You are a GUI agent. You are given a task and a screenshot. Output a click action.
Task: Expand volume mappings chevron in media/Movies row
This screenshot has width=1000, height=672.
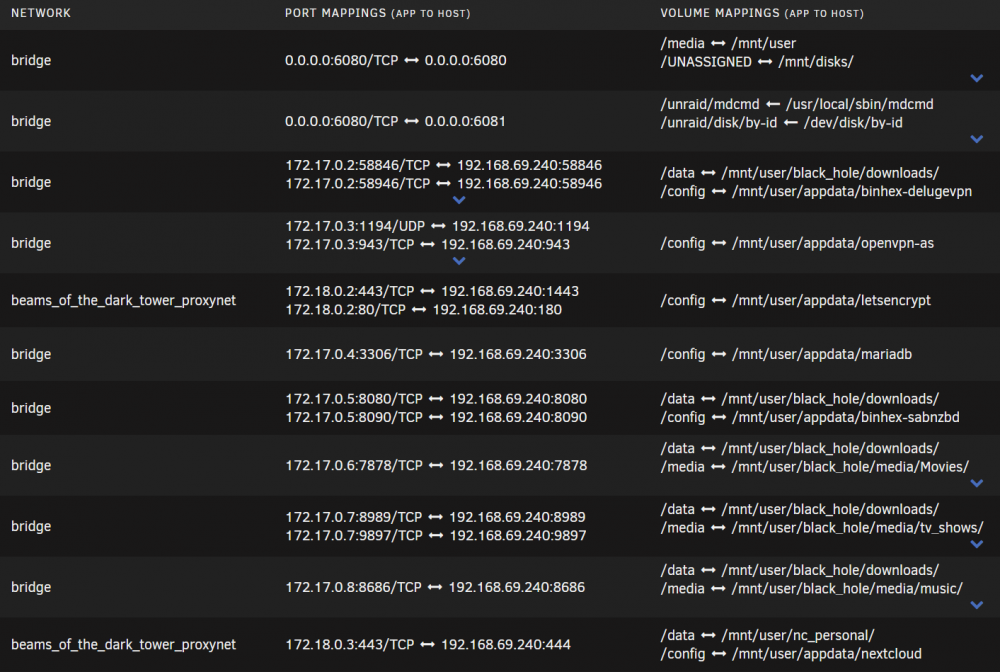pyautogui.click(x=976, y=483)
